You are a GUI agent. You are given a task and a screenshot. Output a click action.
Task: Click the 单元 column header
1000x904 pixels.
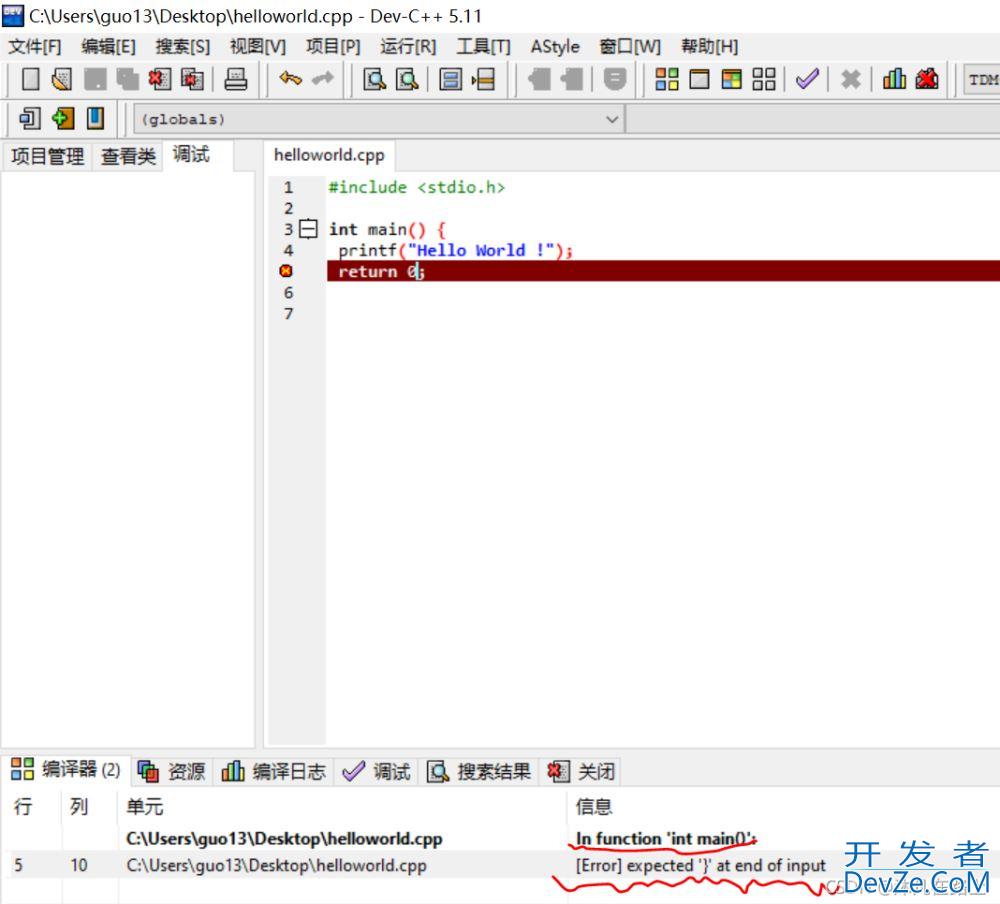point(144,807)
